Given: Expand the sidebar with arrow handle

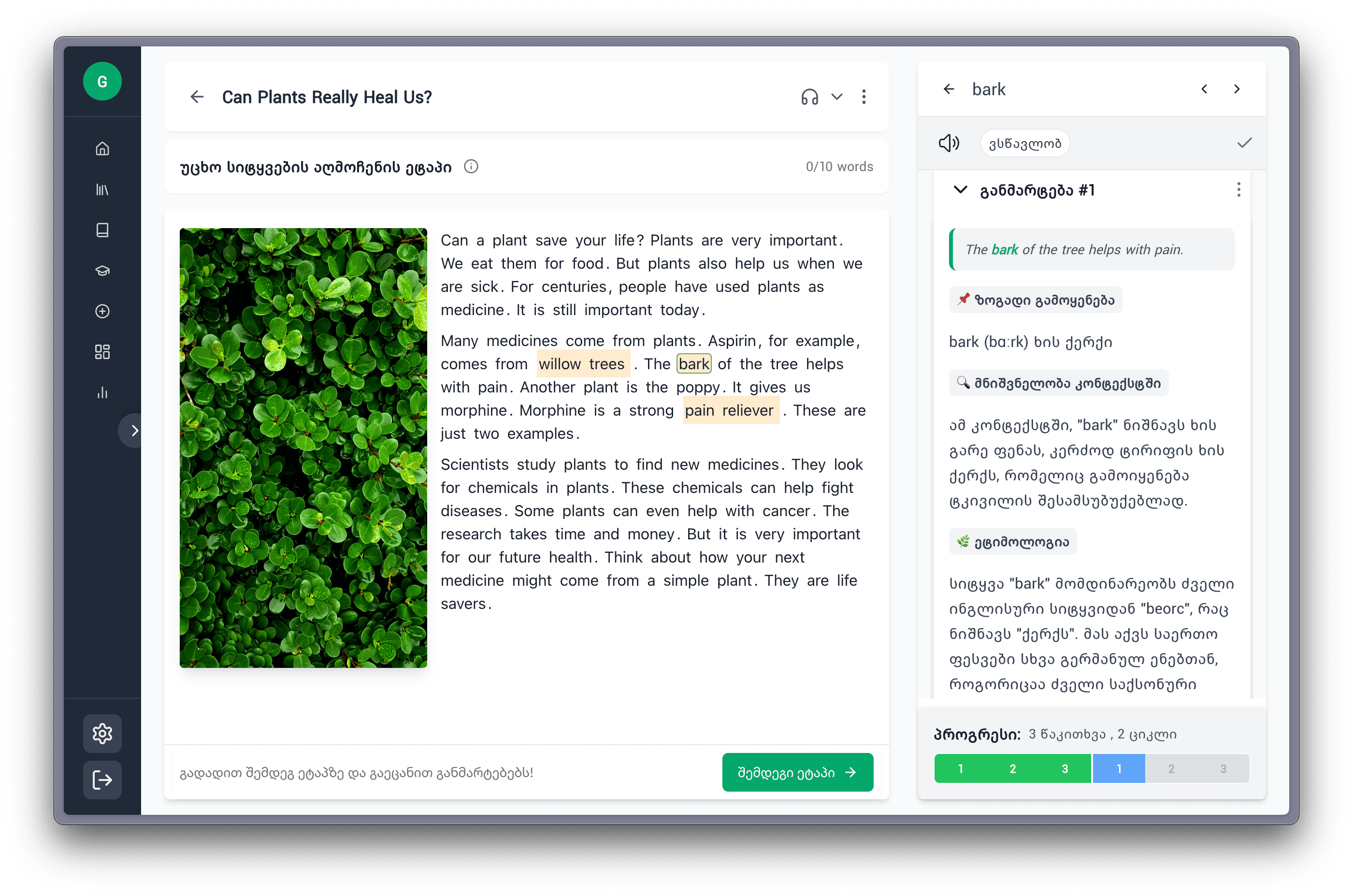Looking at the screenshot, I should click(x=132, y=430).
